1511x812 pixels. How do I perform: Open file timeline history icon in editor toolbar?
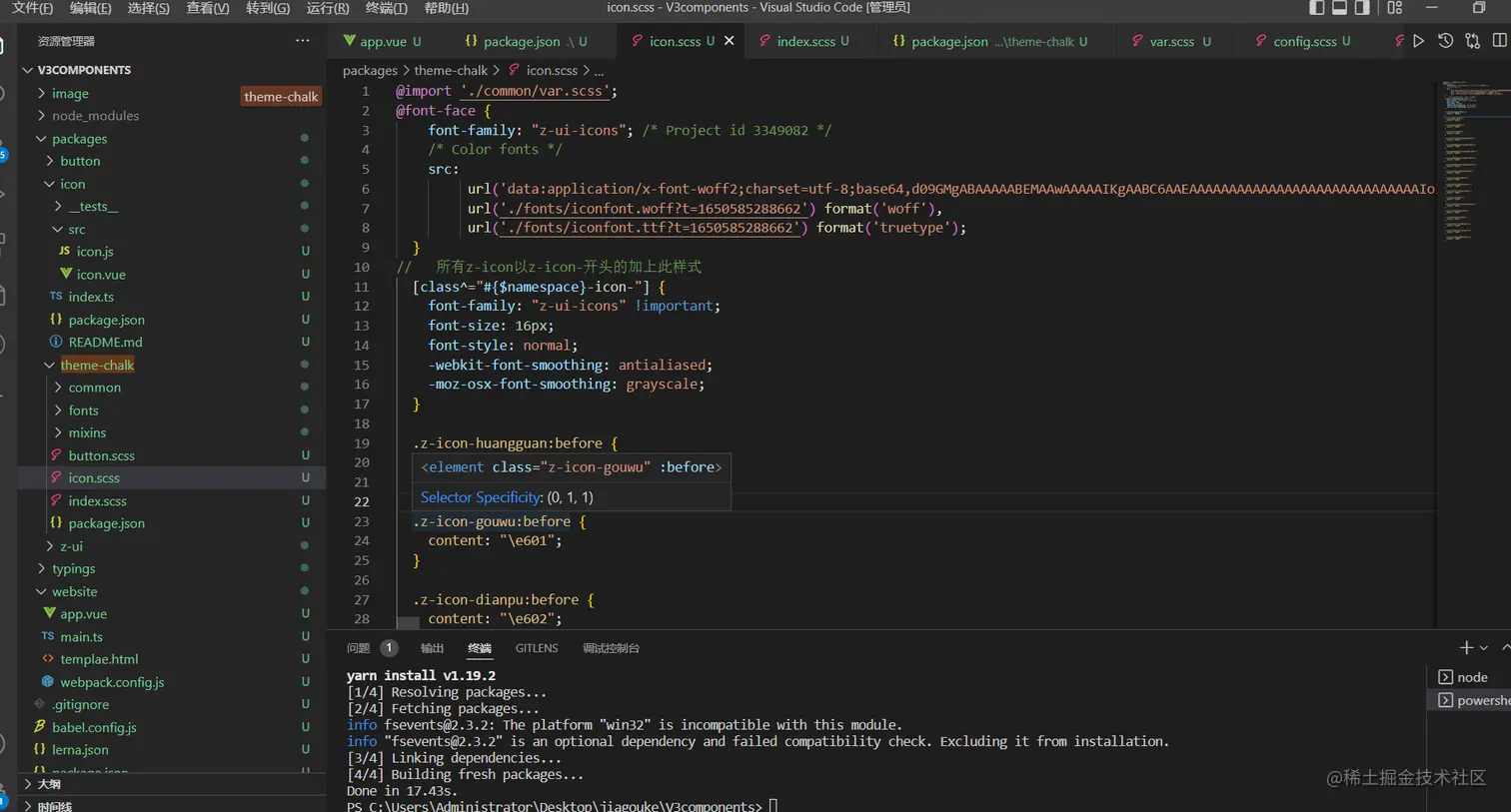[x=1445, y=41]
